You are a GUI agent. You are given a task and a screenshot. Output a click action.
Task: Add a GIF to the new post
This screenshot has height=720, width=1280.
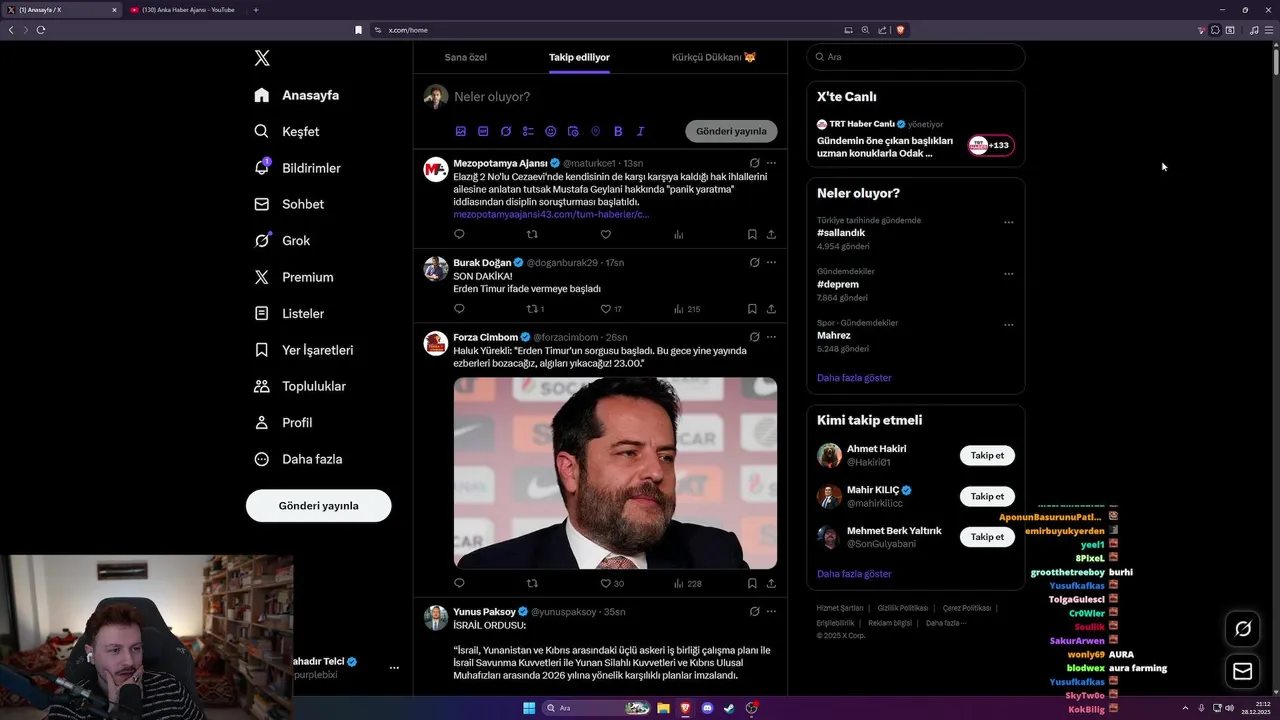483,131
